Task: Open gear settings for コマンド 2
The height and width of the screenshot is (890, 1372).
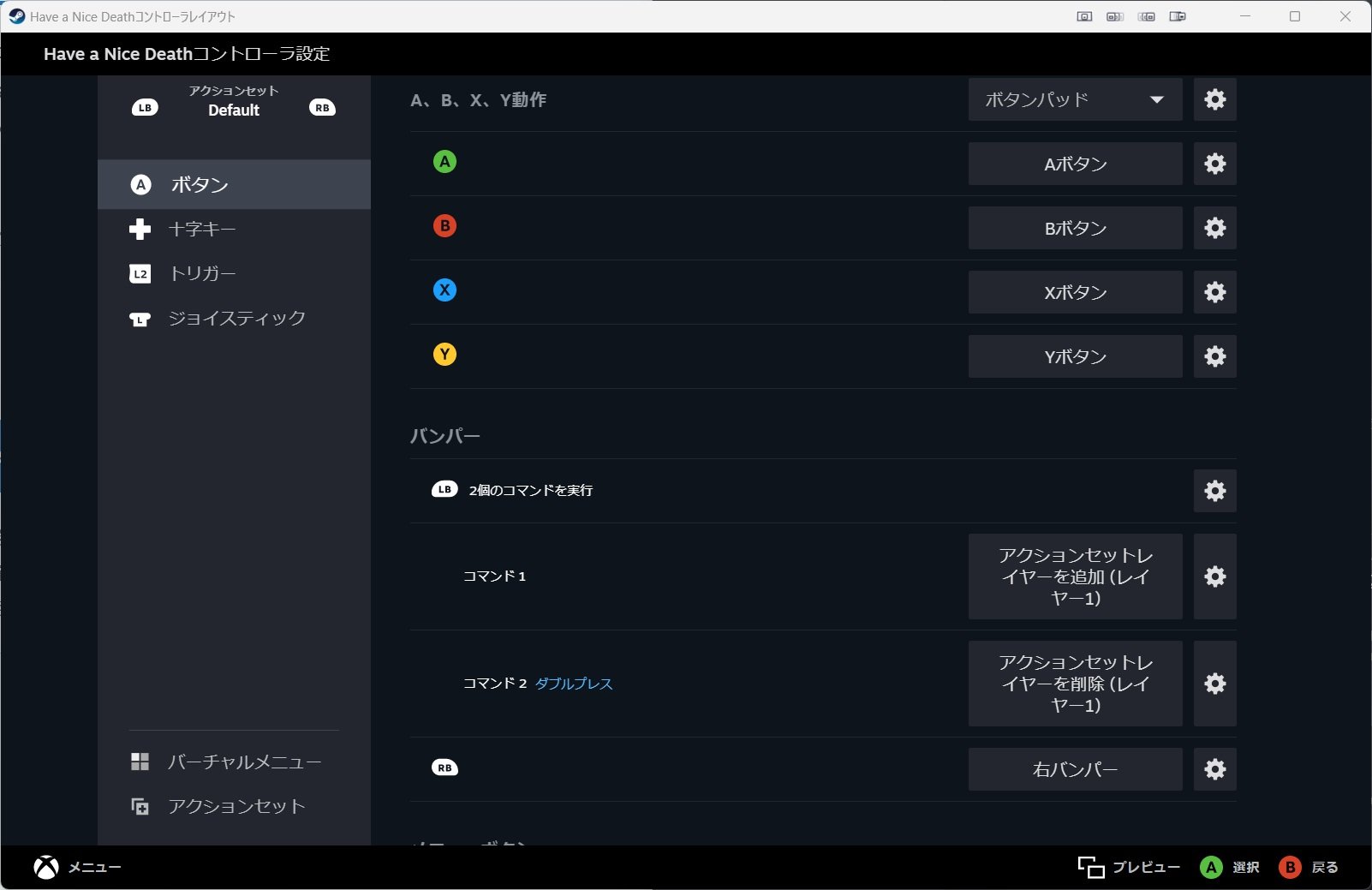Action: pos(1214,684)
